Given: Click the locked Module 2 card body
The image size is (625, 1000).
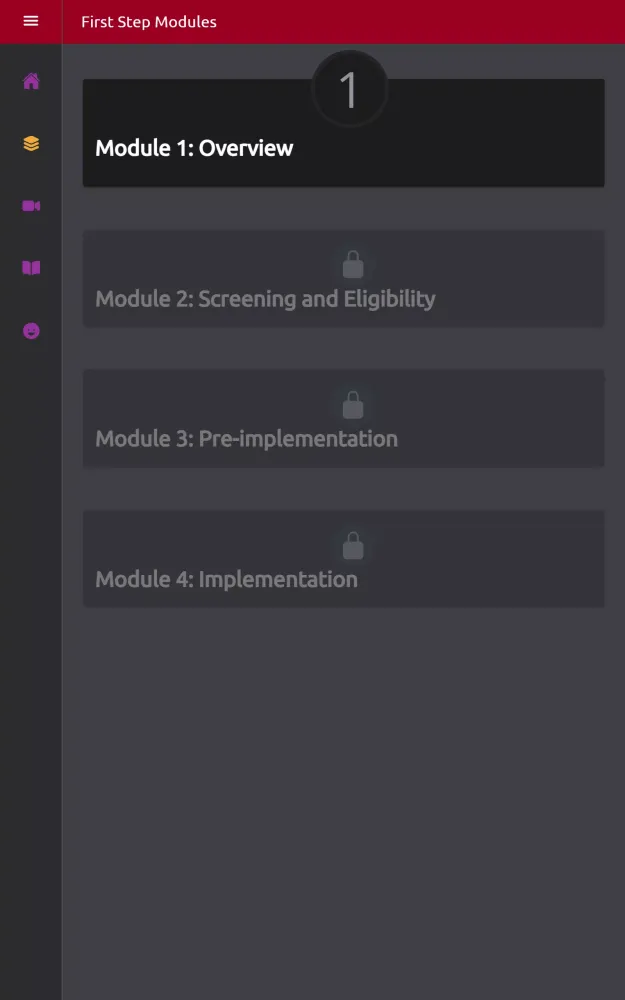Looking at the screenshot, I should [x=343, y=278].
